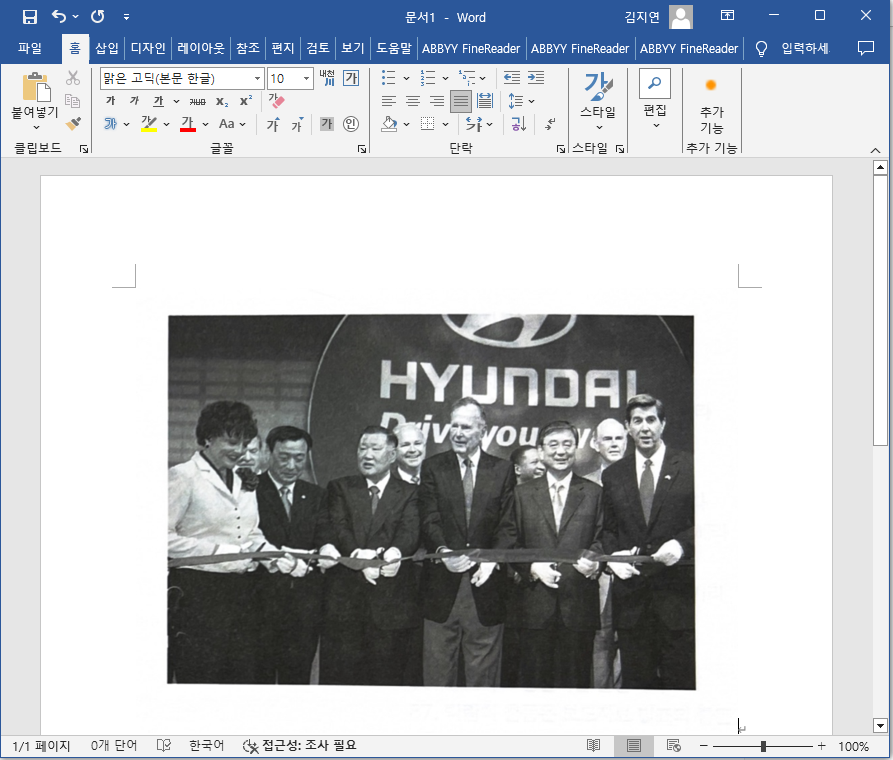Activate the Format Painter brush
893x760 pixels.
click(x=73, y=123)
